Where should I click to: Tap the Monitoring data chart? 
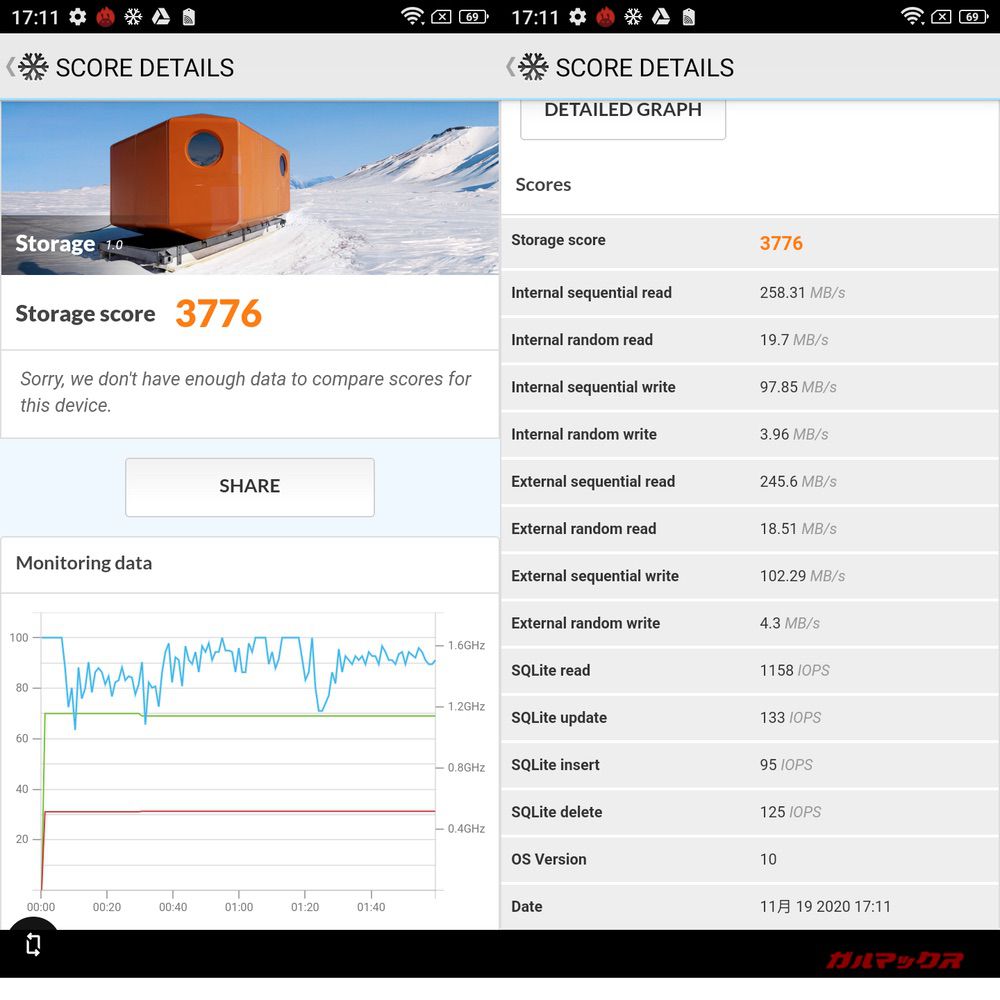point(238,762)
